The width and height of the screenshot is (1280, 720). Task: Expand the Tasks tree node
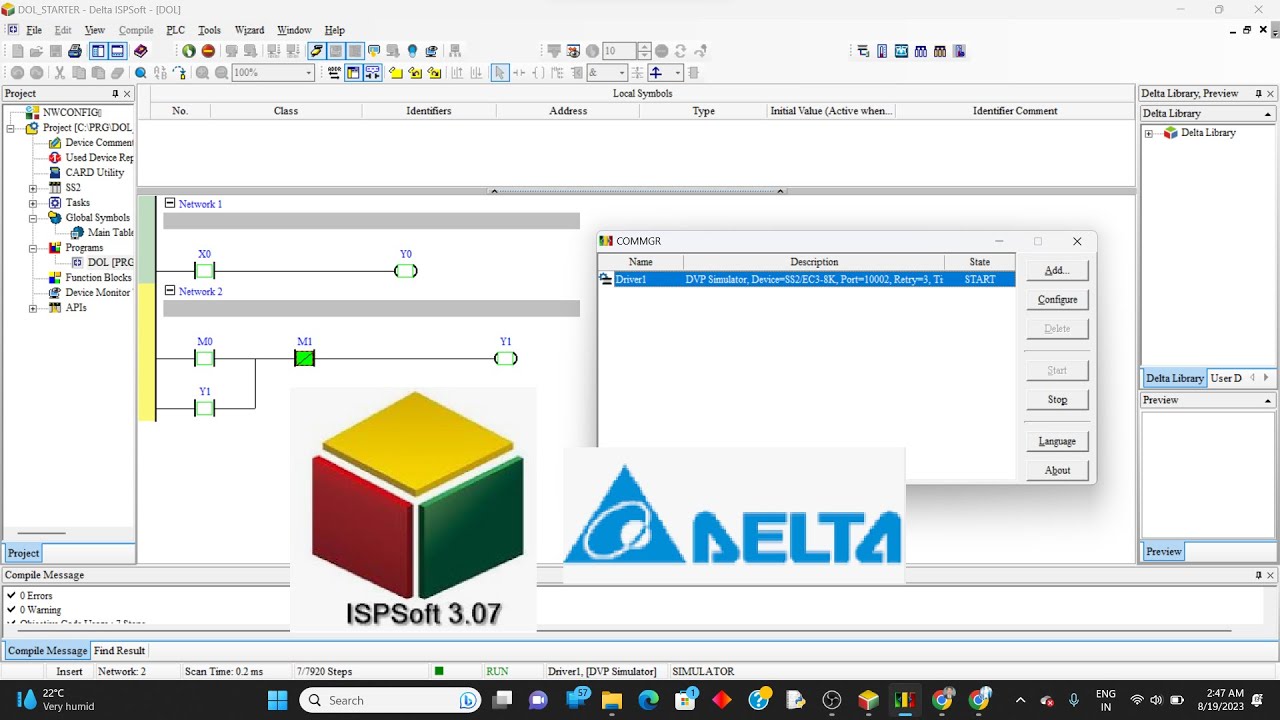(33, 203)
